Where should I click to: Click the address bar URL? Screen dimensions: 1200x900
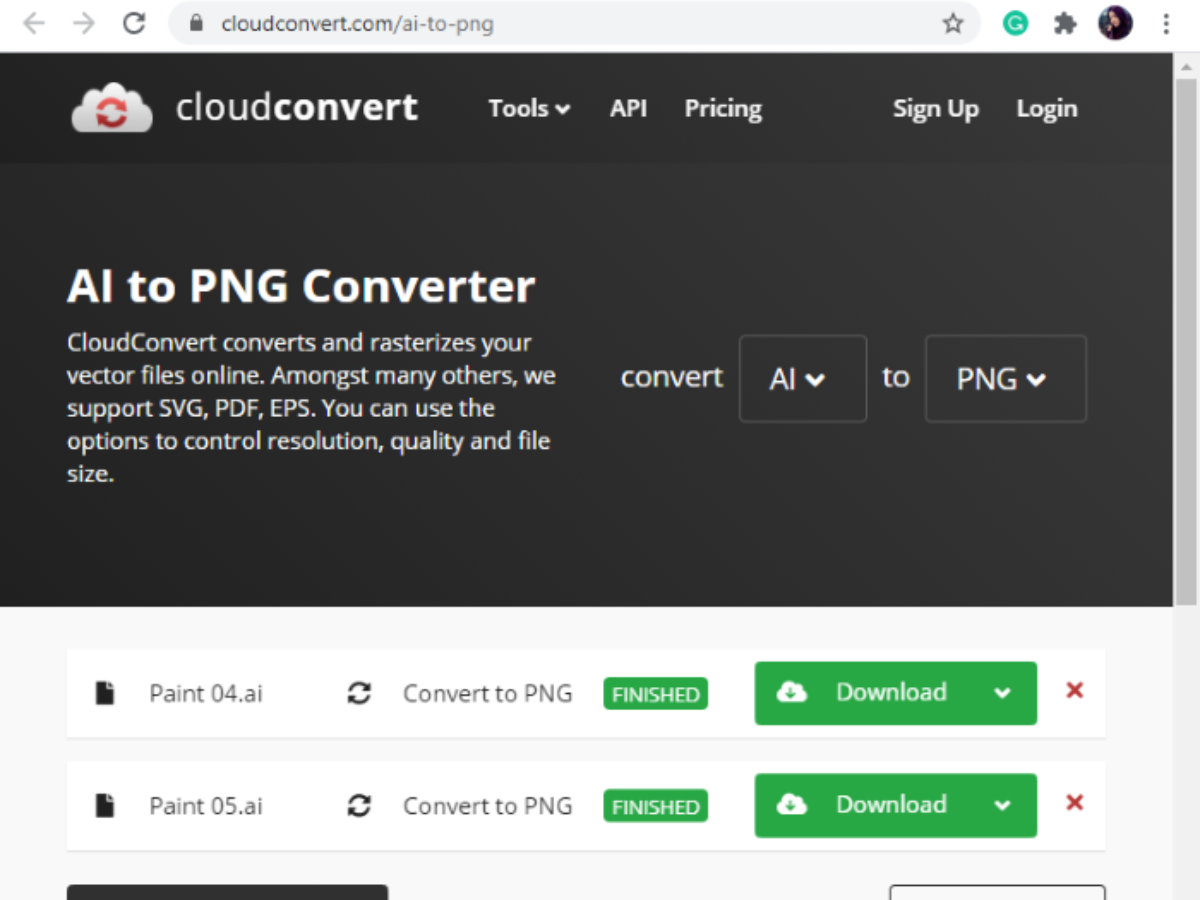357,24
